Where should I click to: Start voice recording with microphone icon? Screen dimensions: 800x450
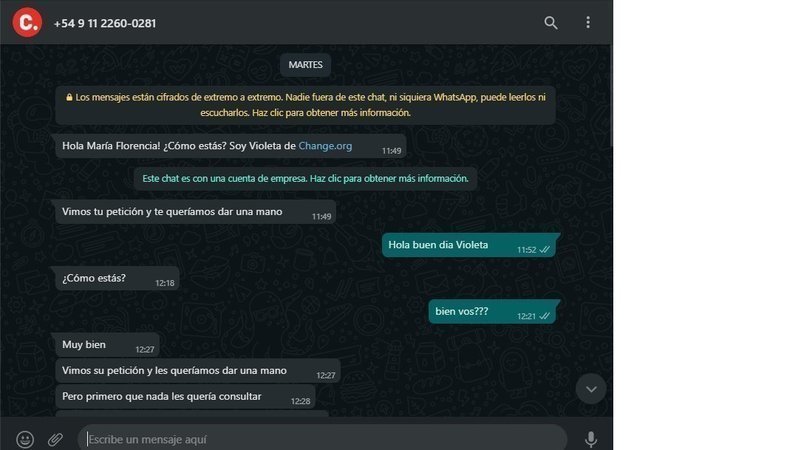591,439
